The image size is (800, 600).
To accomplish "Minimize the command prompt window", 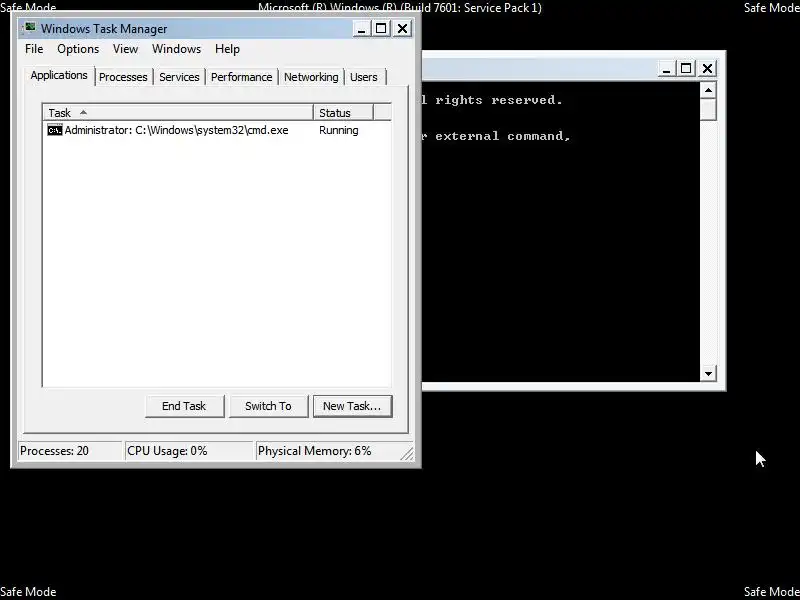I will click(x=665, y=68).
